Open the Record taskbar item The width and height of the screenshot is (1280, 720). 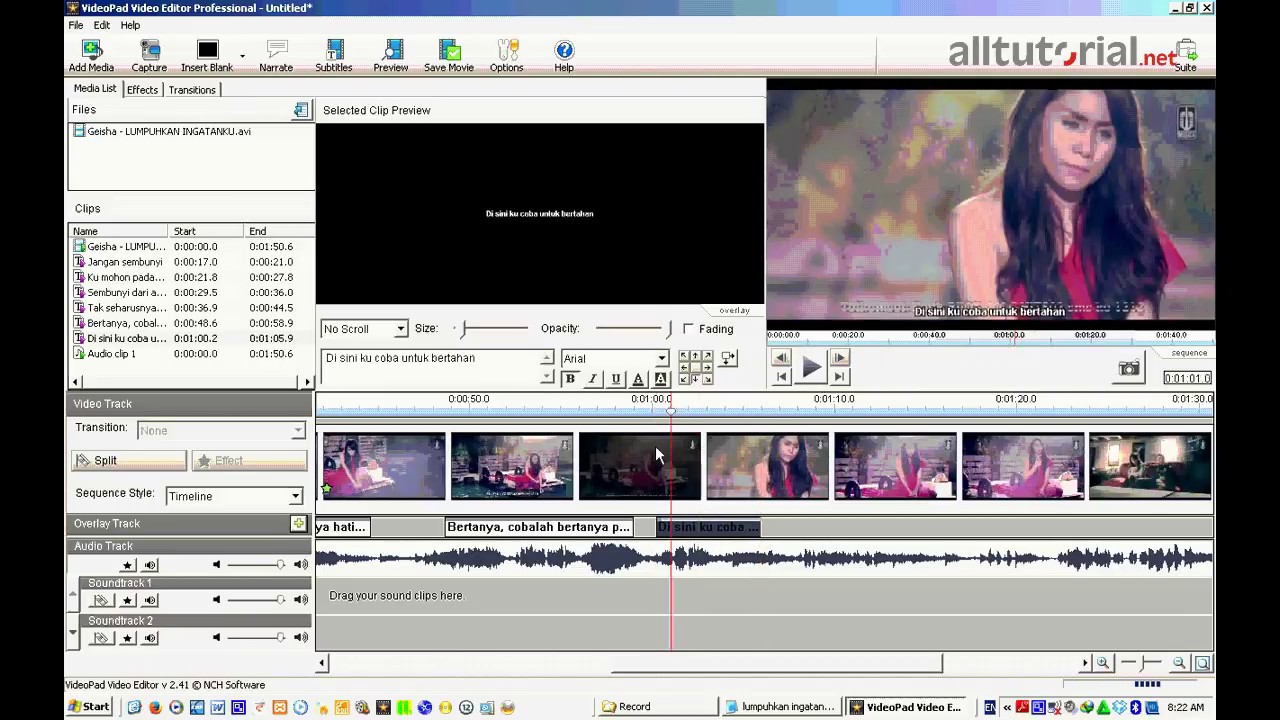coord(657,707)
